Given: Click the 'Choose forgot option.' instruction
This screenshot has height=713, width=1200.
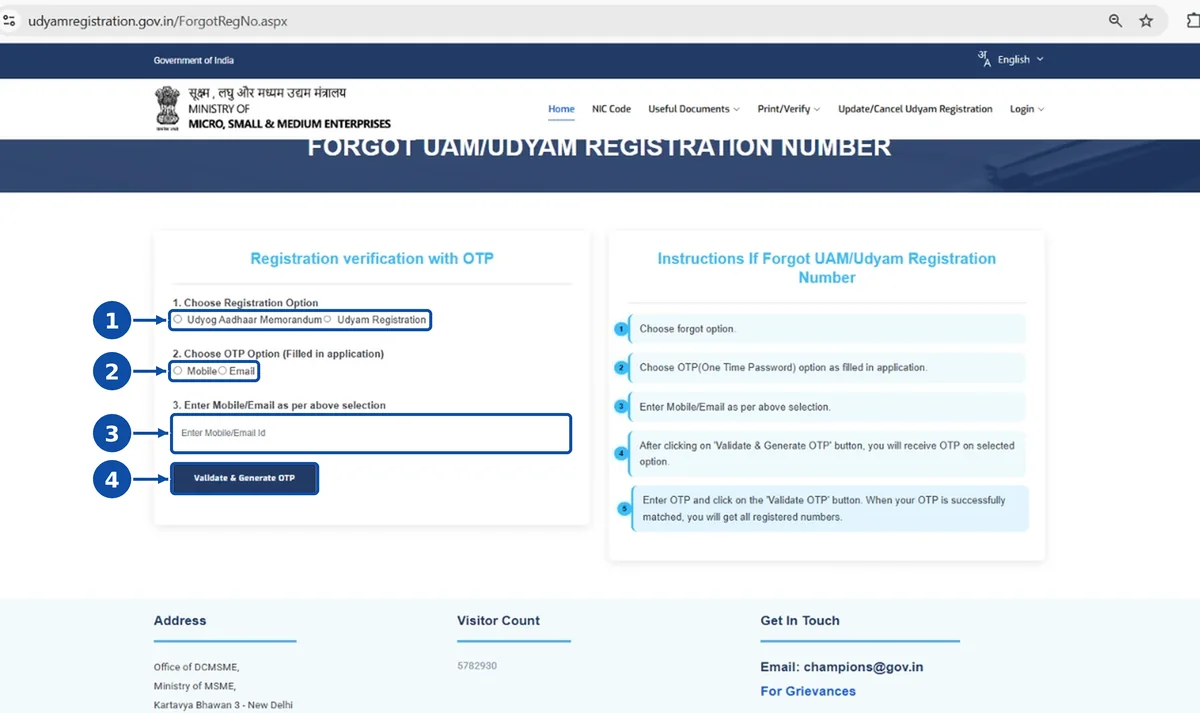Looking at the screenshot, I should 687,328.
